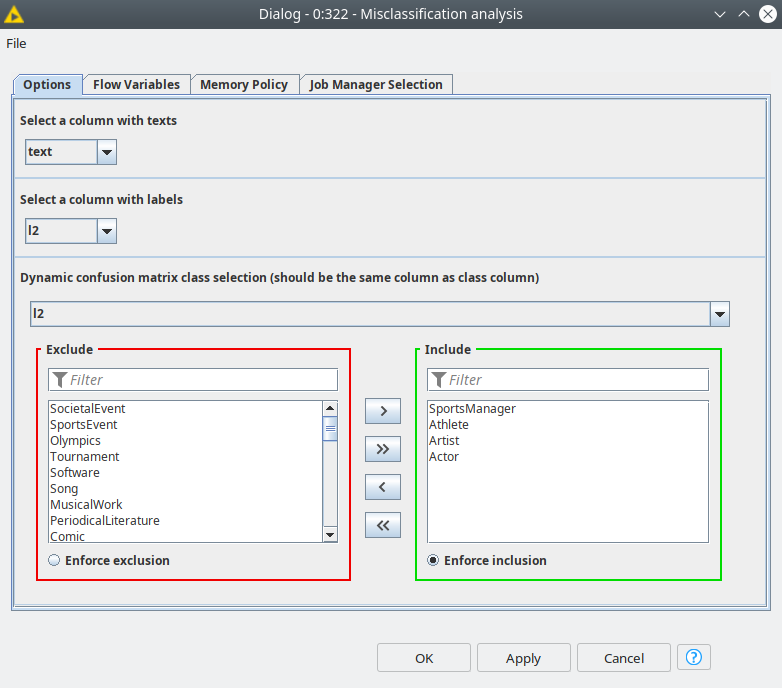This screenshot has width=782, height=688.
Task: Switch to the Memory Policy tab
Action: pos(244,85)
